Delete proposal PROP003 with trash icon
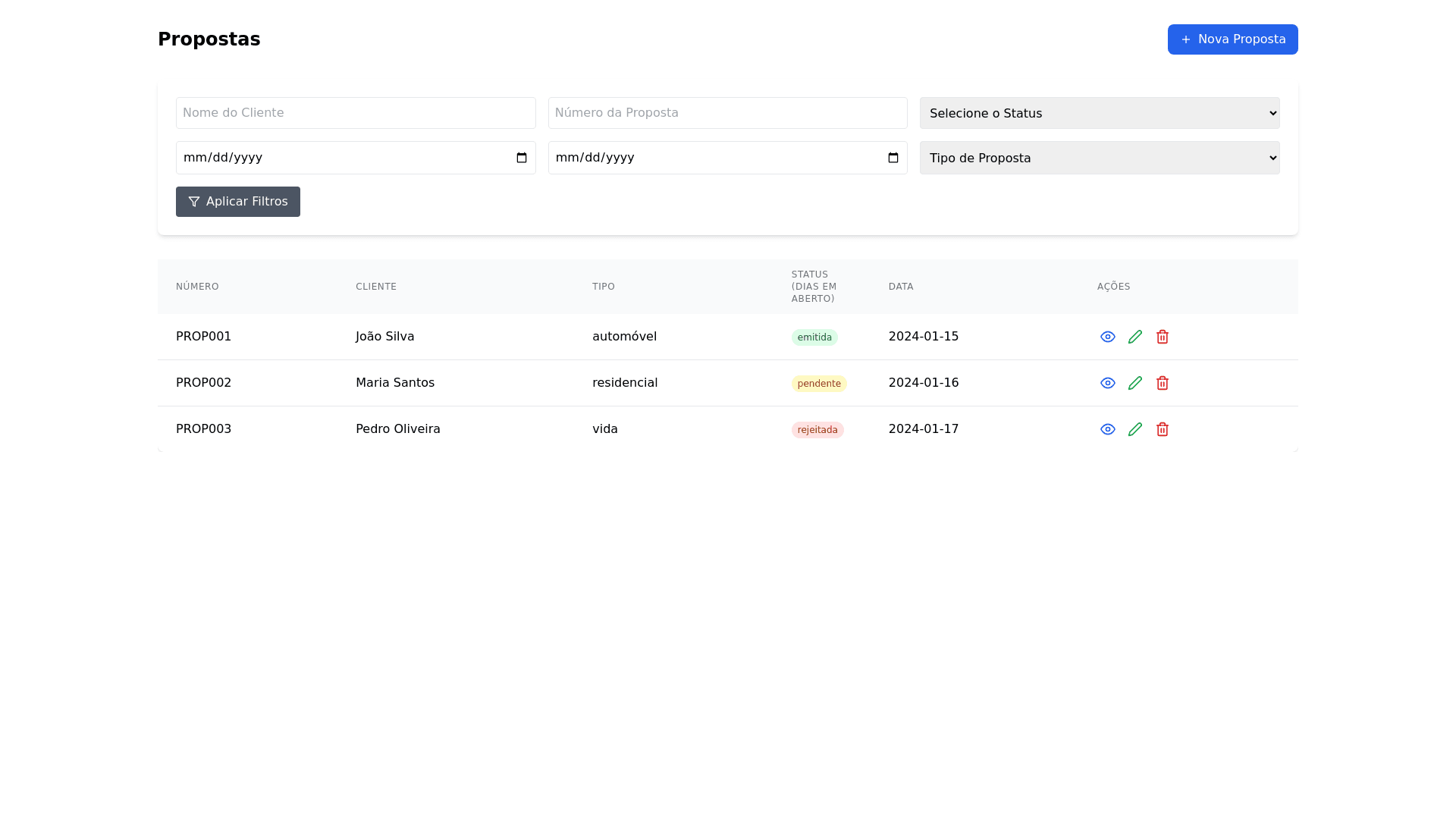 point(1163,429)
